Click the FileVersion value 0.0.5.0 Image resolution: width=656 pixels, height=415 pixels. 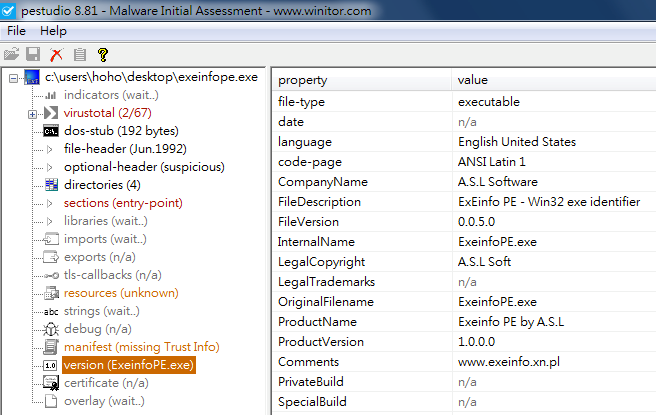click(x=476, y=222)
